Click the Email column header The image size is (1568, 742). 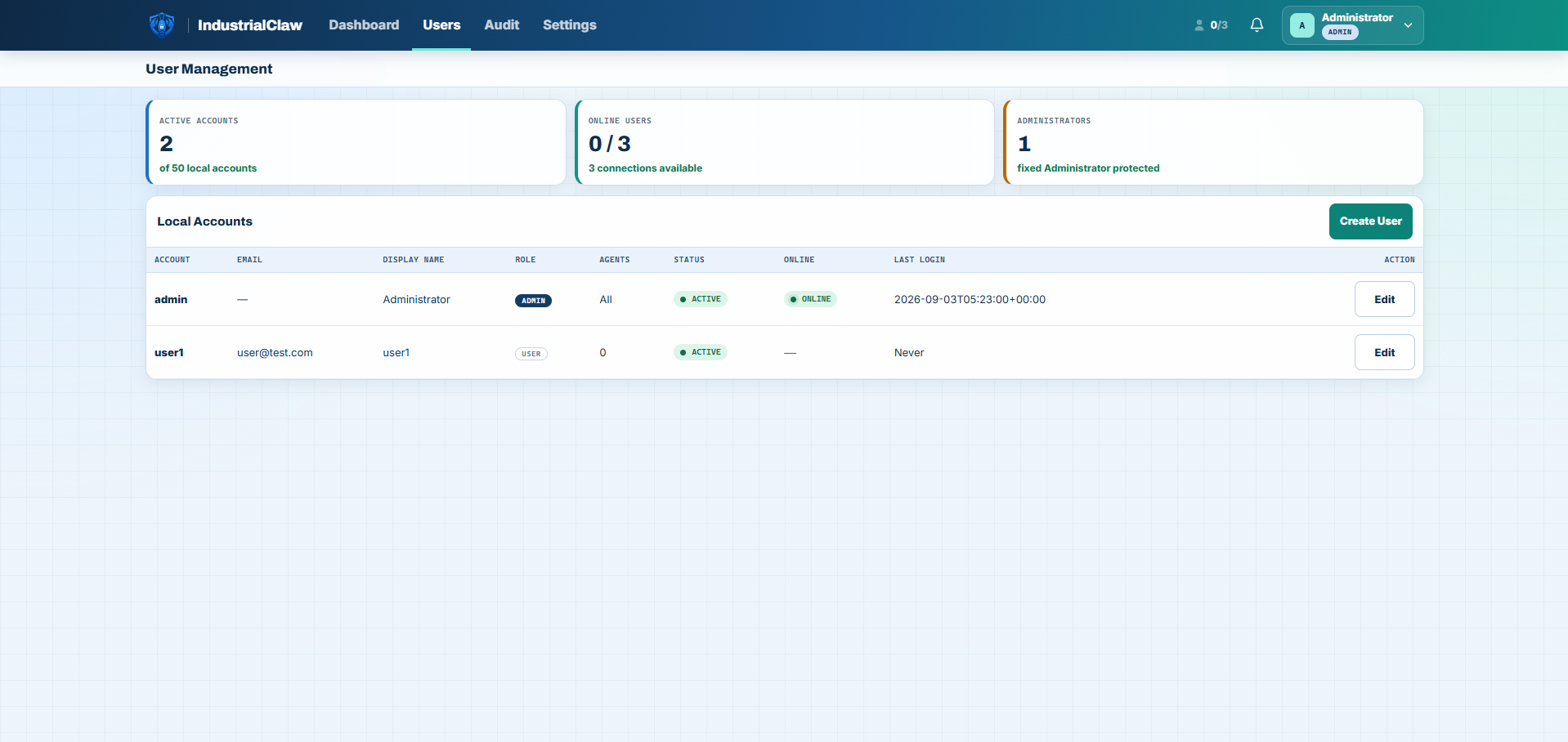(249, 260)
